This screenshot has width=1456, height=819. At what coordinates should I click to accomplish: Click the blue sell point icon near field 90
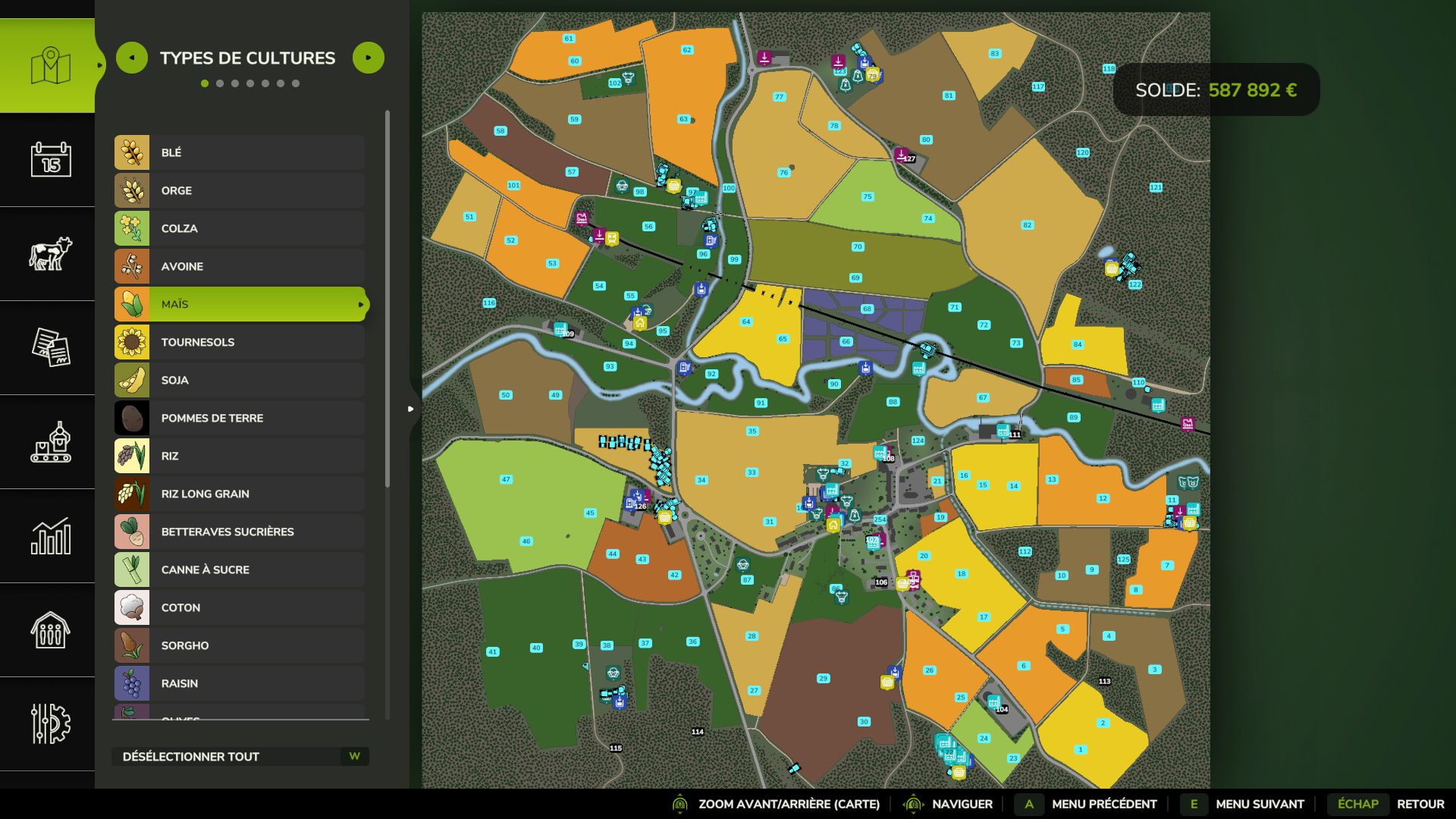[865, 369]
